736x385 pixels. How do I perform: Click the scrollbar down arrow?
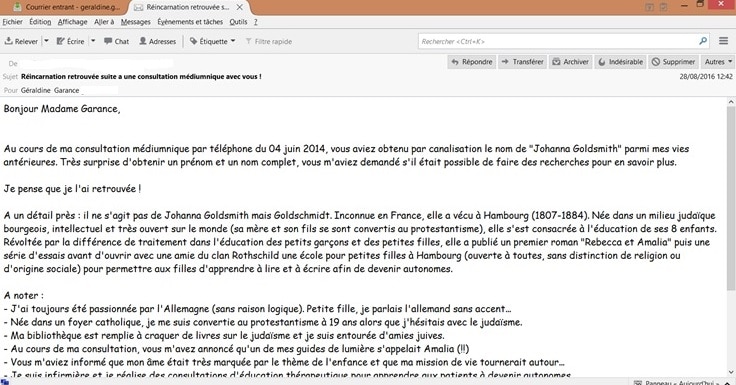tap(731, 372)
